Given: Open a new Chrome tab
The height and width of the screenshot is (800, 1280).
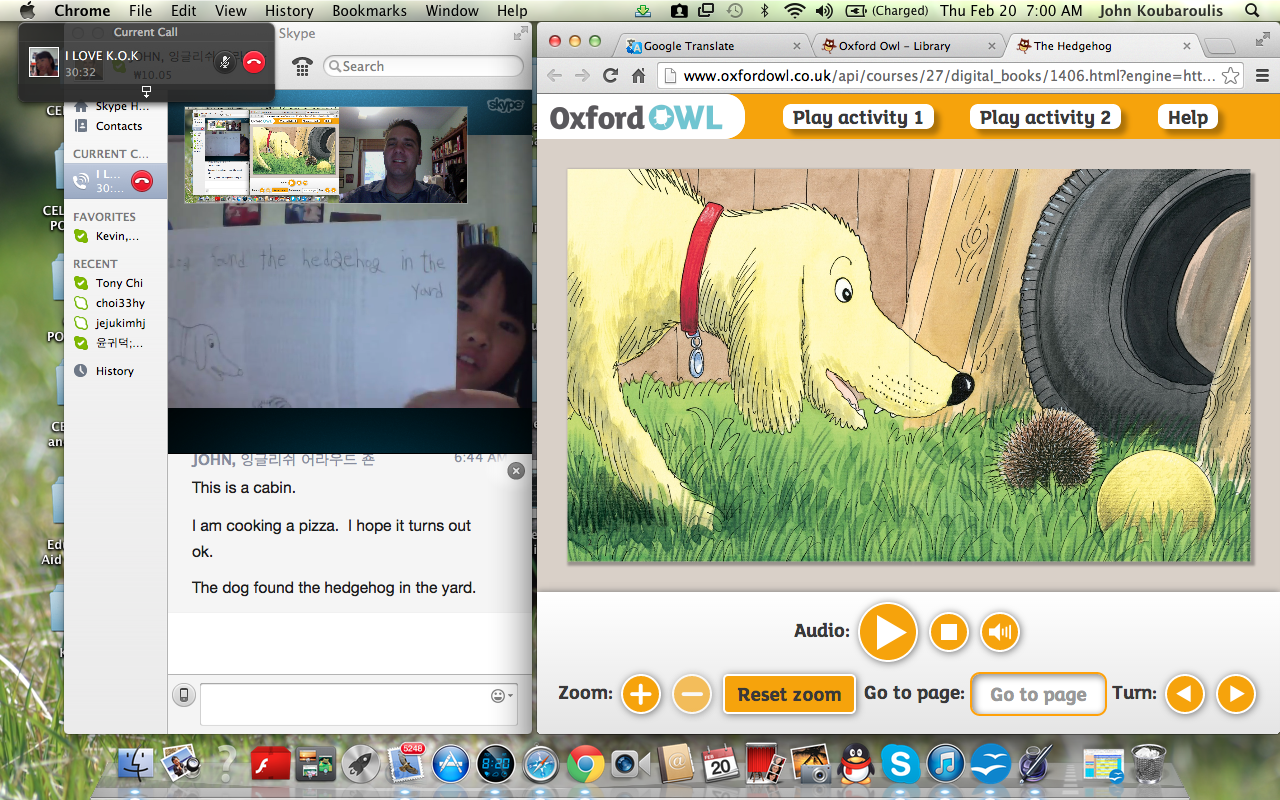Looking at the screenshot, I should [1219, 46].
